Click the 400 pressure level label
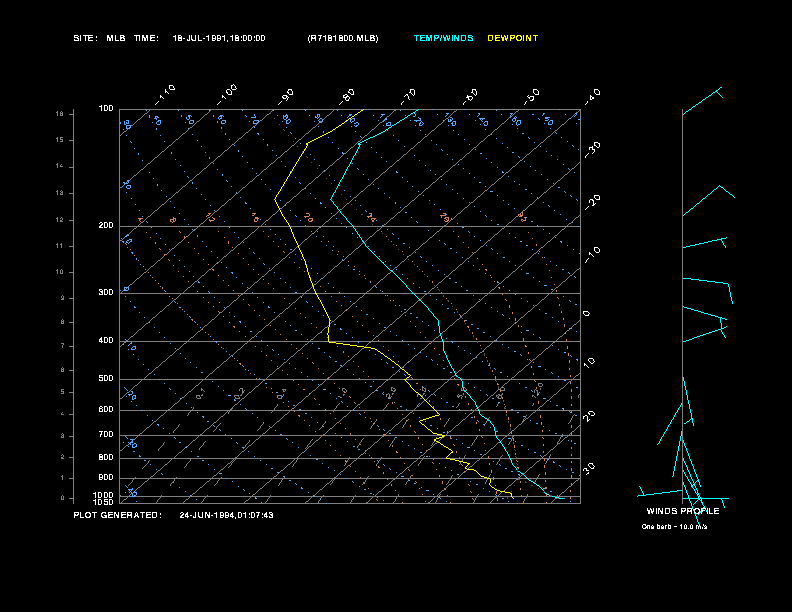 point(106,340)
